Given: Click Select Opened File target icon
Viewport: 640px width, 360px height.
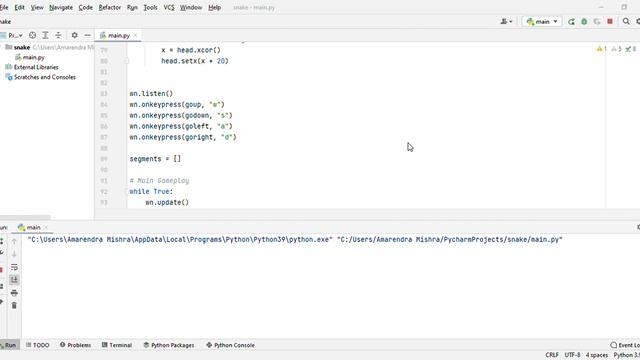Looking at the screenshot, I should tap(32, 36).
